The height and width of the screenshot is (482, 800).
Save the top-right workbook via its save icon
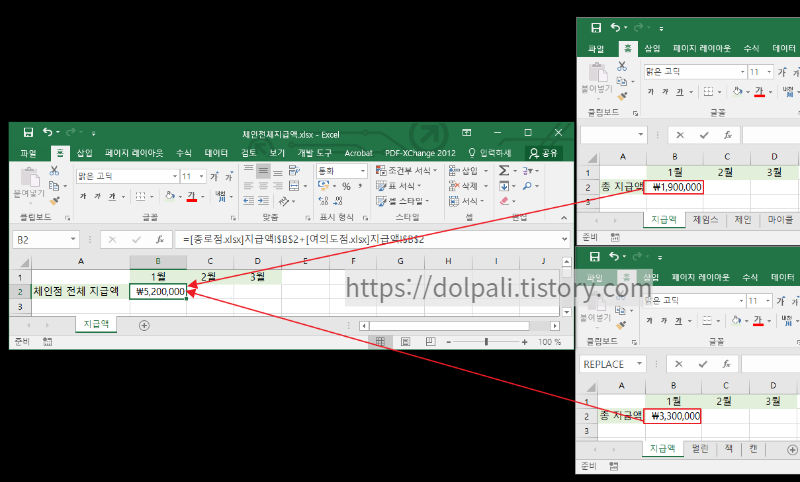pos(596,28)
